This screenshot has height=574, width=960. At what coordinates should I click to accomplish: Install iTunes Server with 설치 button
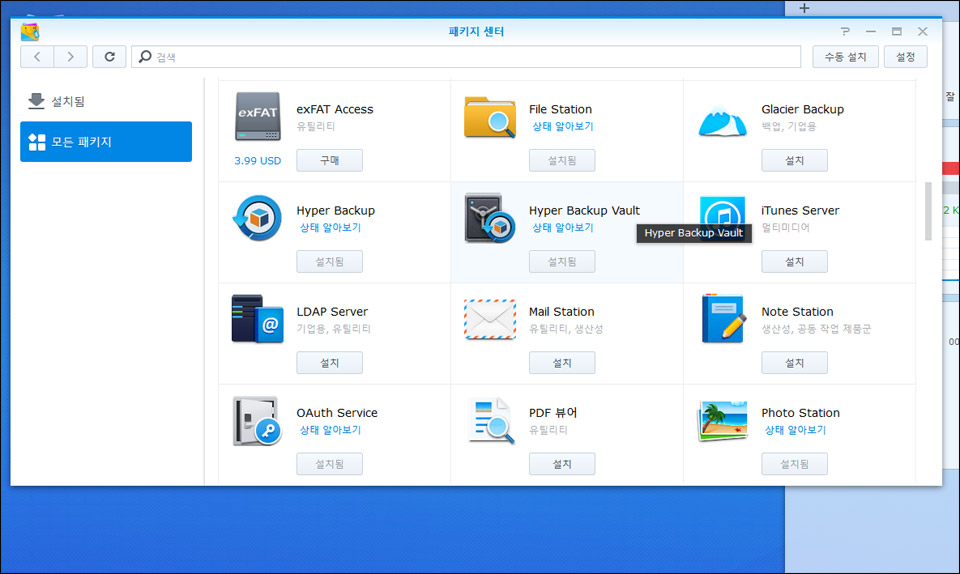794,261
